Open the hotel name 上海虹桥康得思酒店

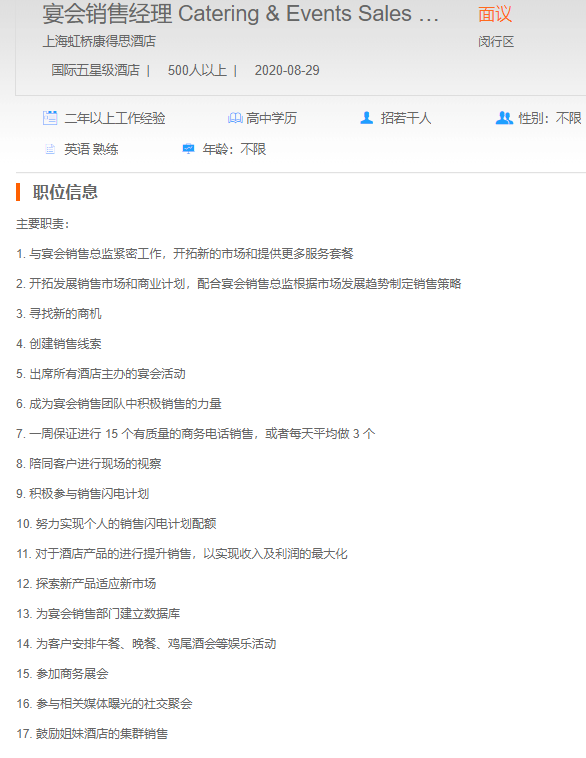99,42
